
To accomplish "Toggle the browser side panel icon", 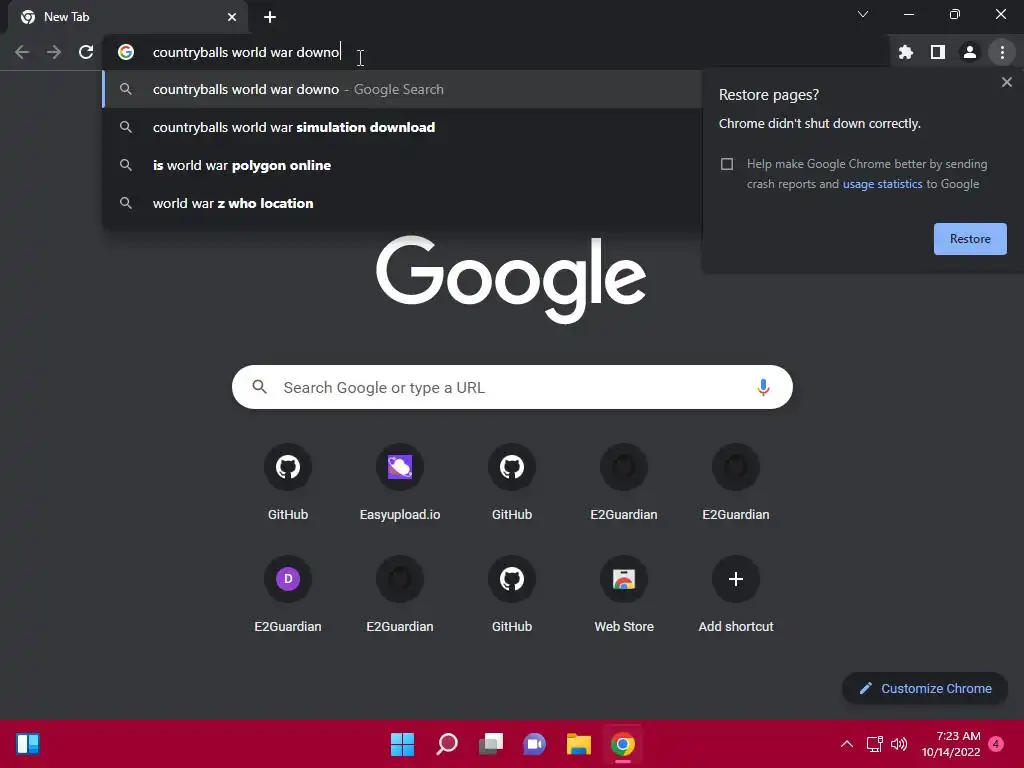I will pos(937,52).
